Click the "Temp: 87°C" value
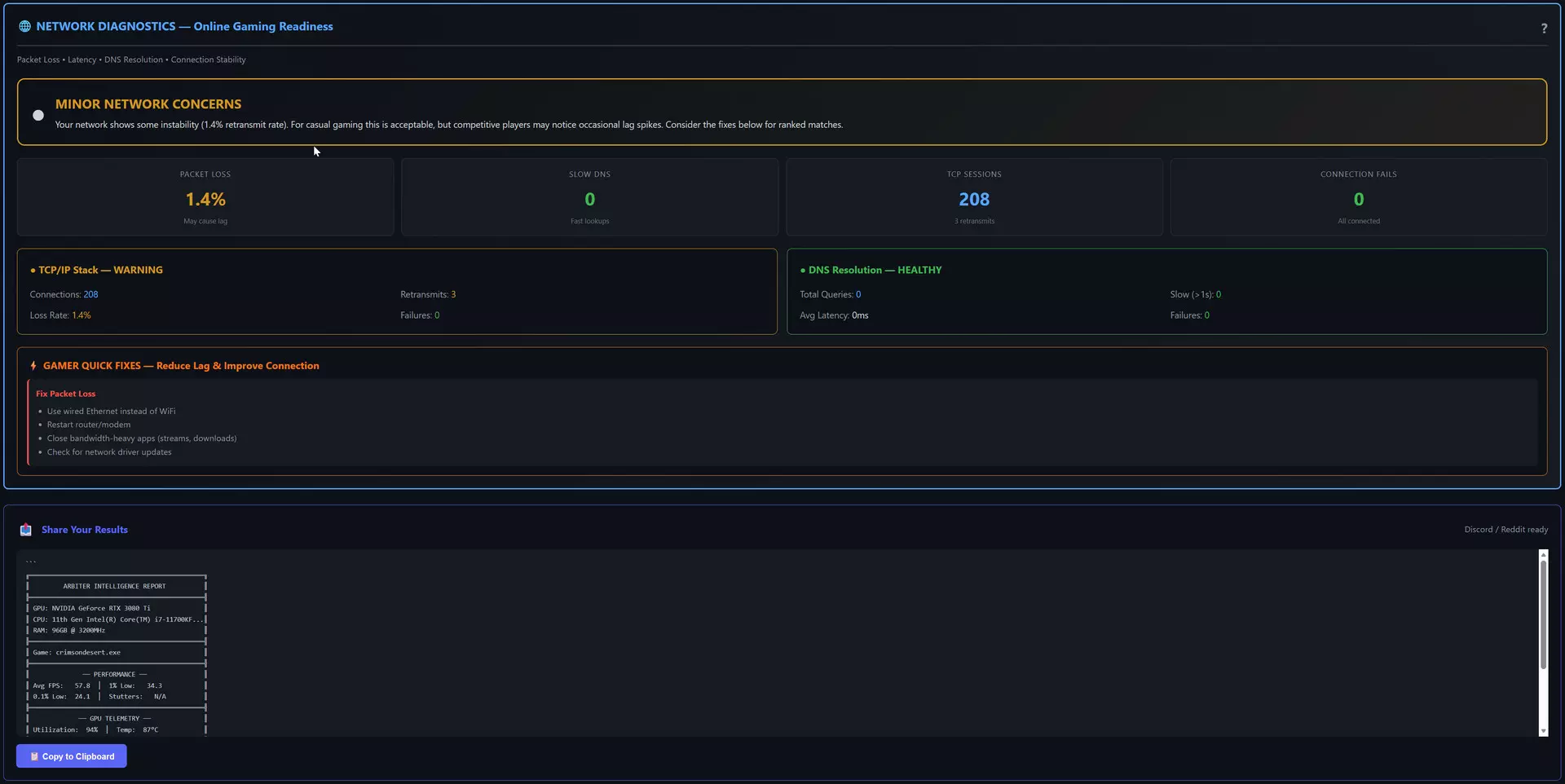This screenshot has height=784, width=1565. (x=138, y=729)
